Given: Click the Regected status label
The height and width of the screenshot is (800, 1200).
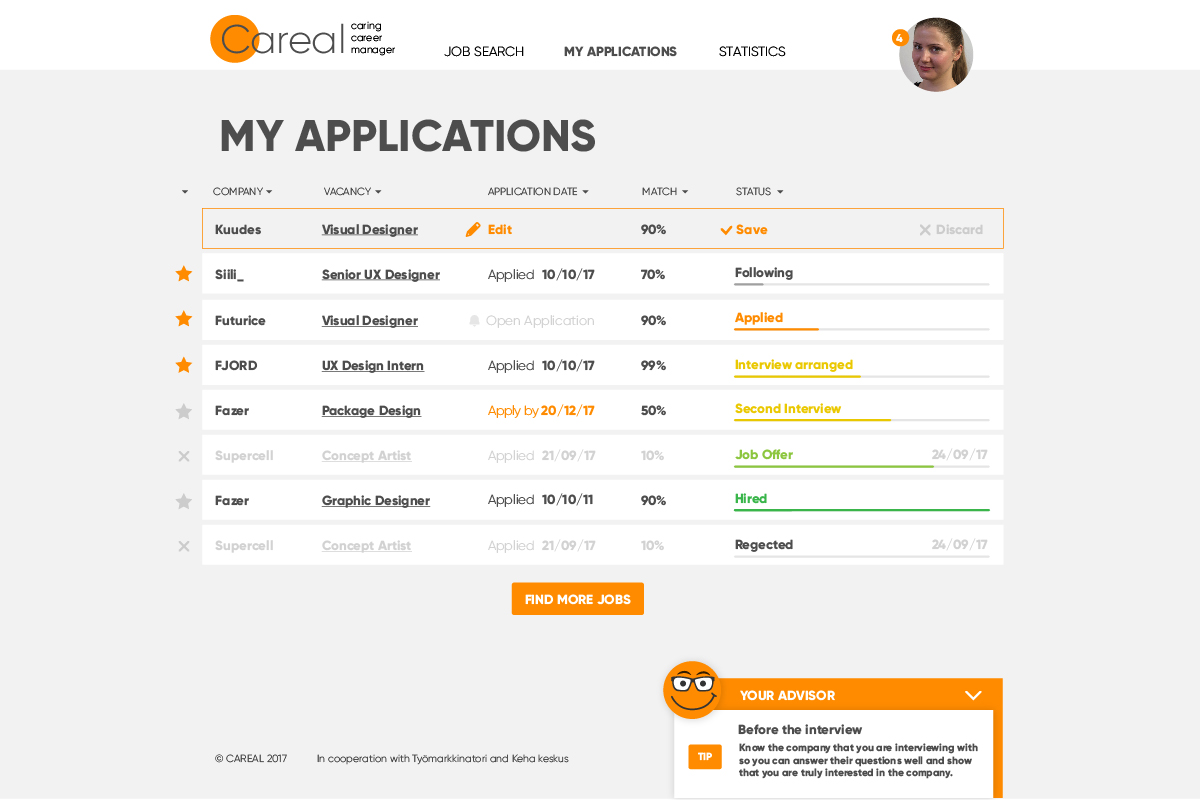Looking at the screenshot, I should (764, 545).
